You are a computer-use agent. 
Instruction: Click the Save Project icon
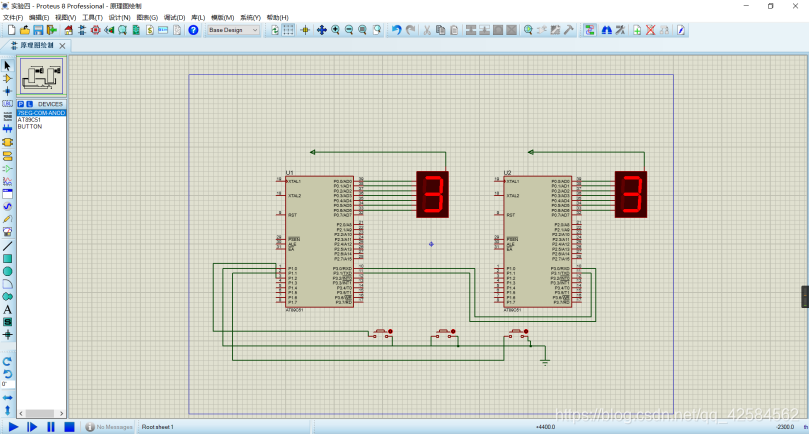tap(38, 30)
